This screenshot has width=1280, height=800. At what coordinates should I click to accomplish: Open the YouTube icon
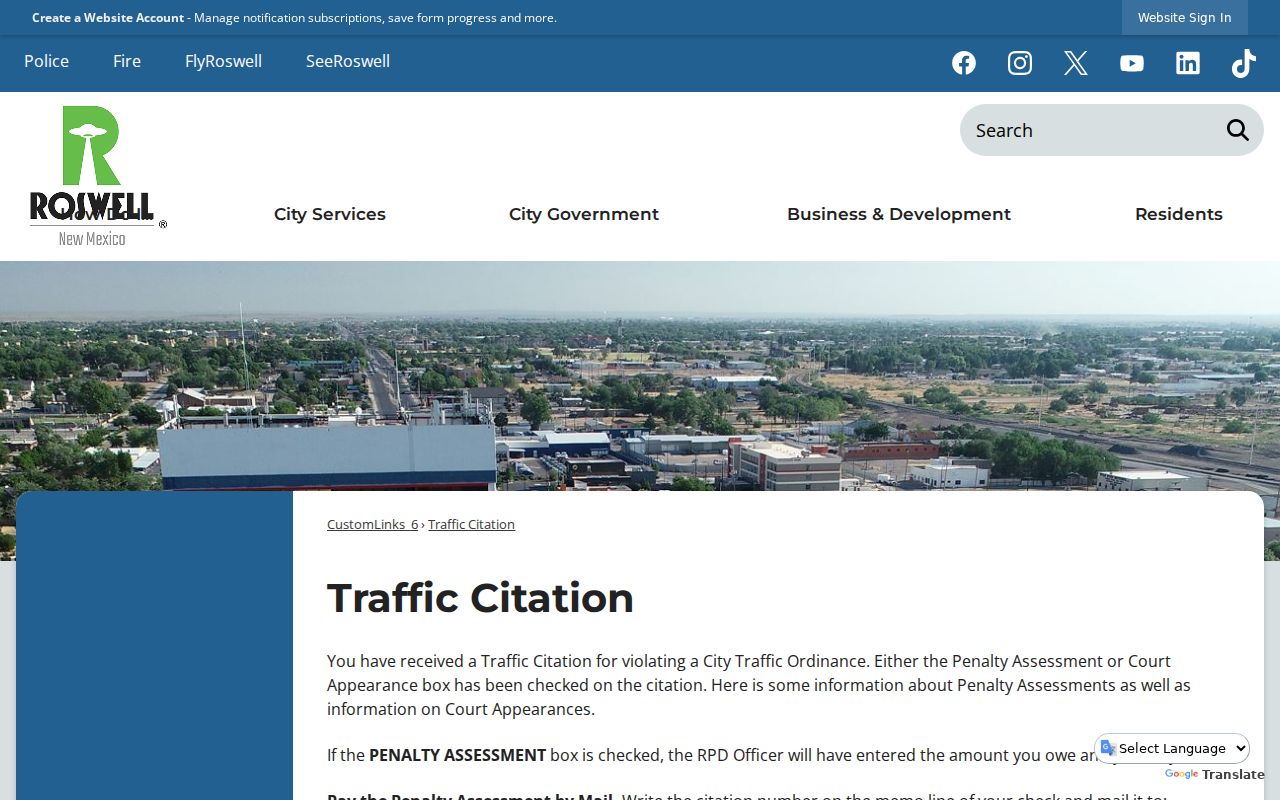[x=1132, y=63]
